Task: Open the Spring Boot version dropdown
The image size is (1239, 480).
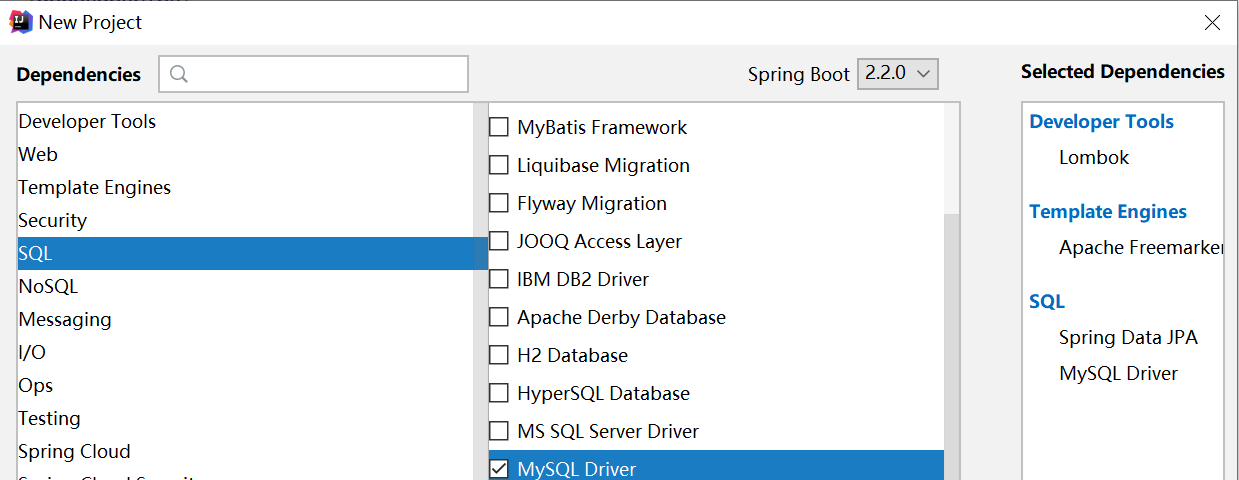Action: click(x=897, y=74)
